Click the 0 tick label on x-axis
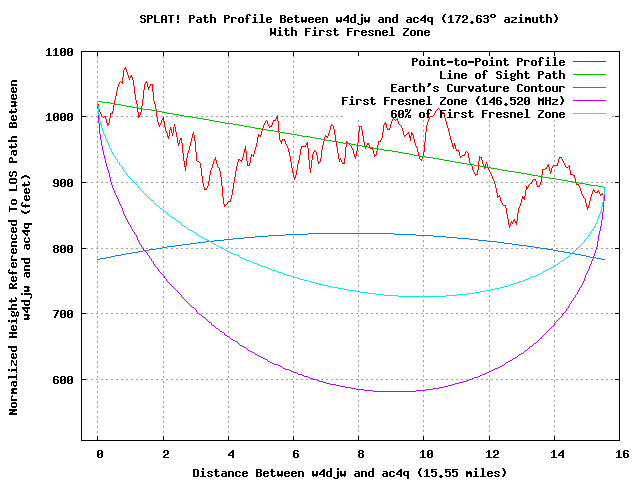Image resolution: width=640 pixels, height=480 pixels. [x=98, y=453]
